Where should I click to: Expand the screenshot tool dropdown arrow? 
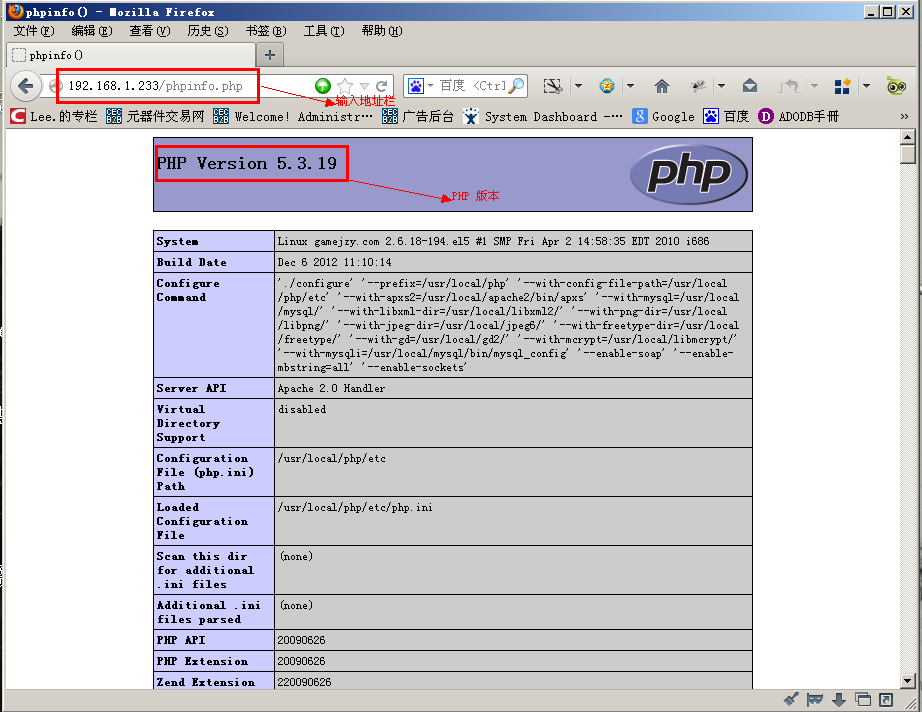[x=579, y=86]
